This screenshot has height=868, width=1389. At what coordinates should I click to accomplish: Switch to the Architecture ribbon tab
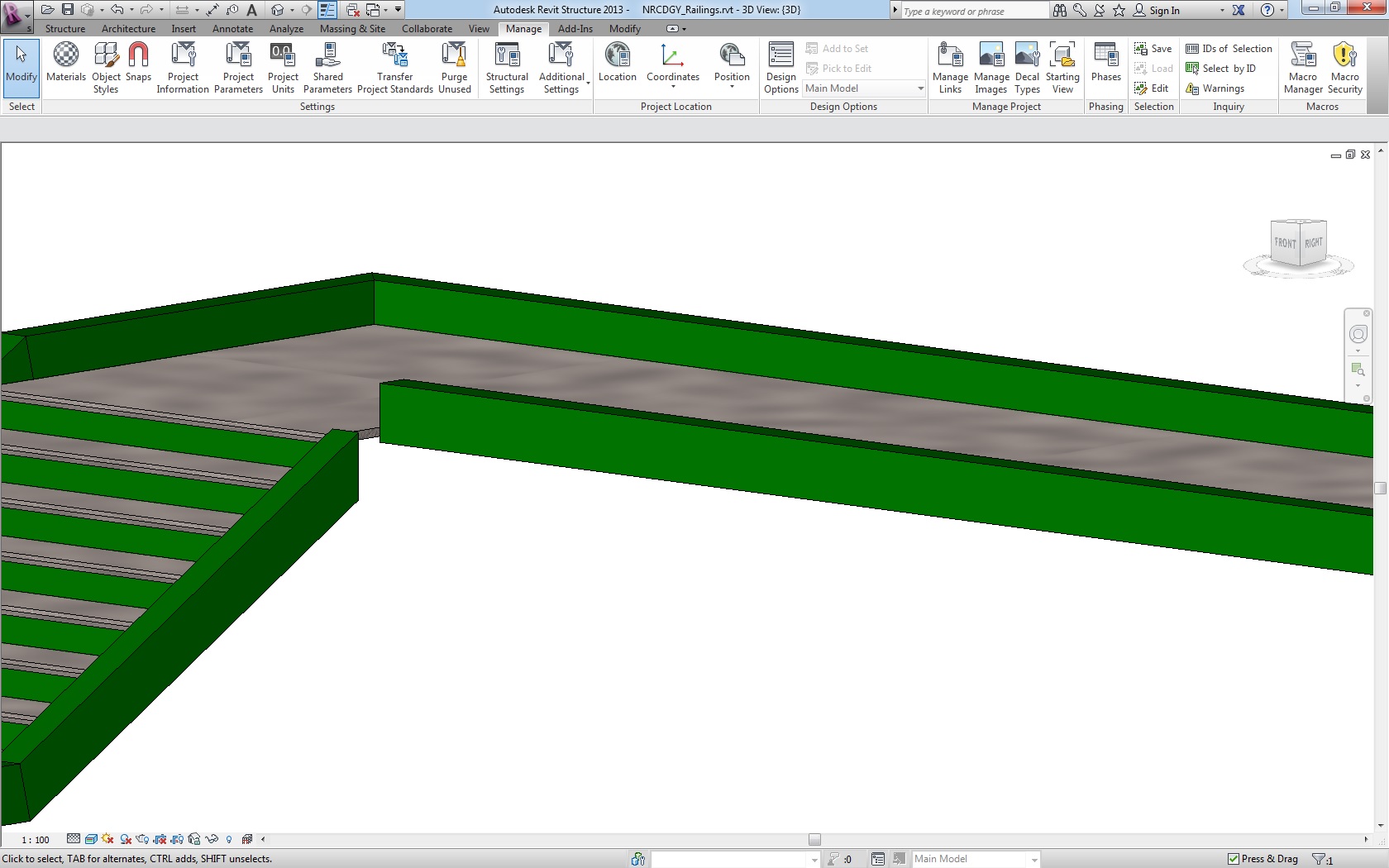(127, 28)
